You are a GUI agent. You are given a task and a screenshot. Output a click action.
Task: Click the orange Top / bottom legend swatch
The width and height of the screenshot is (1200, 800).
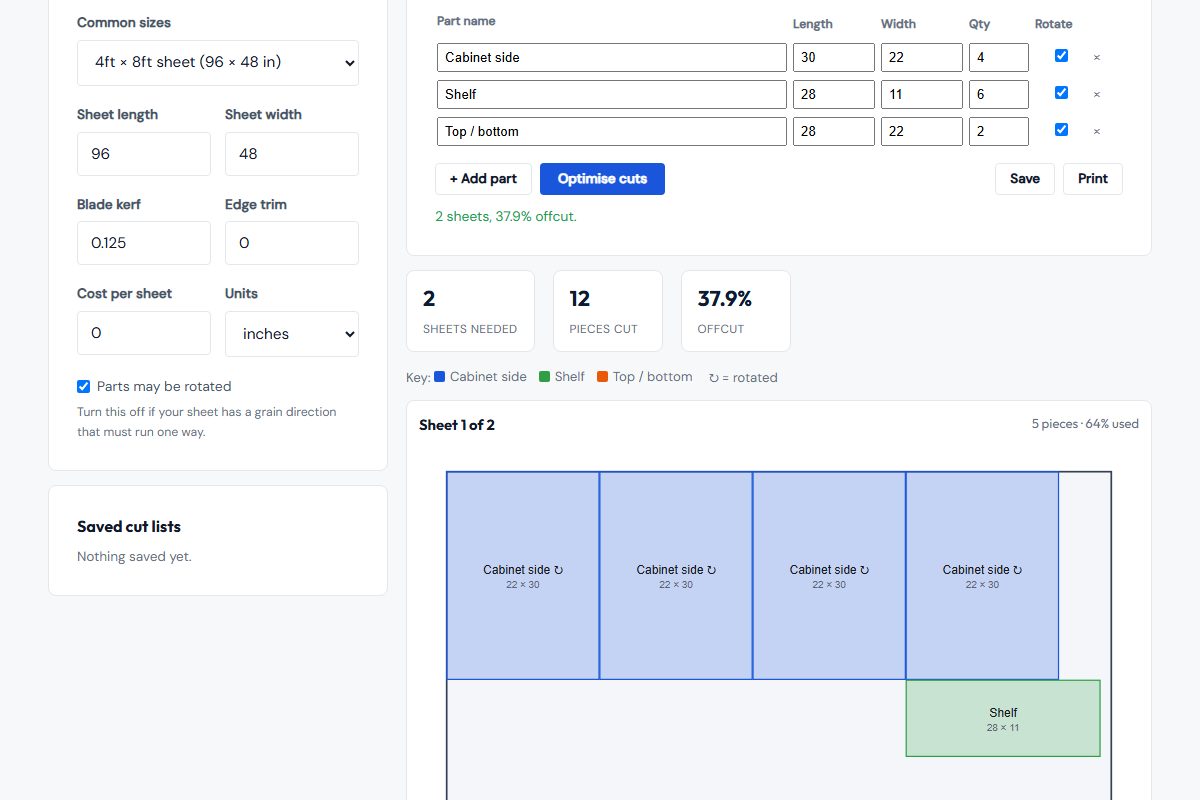click(x=602, y=377)
